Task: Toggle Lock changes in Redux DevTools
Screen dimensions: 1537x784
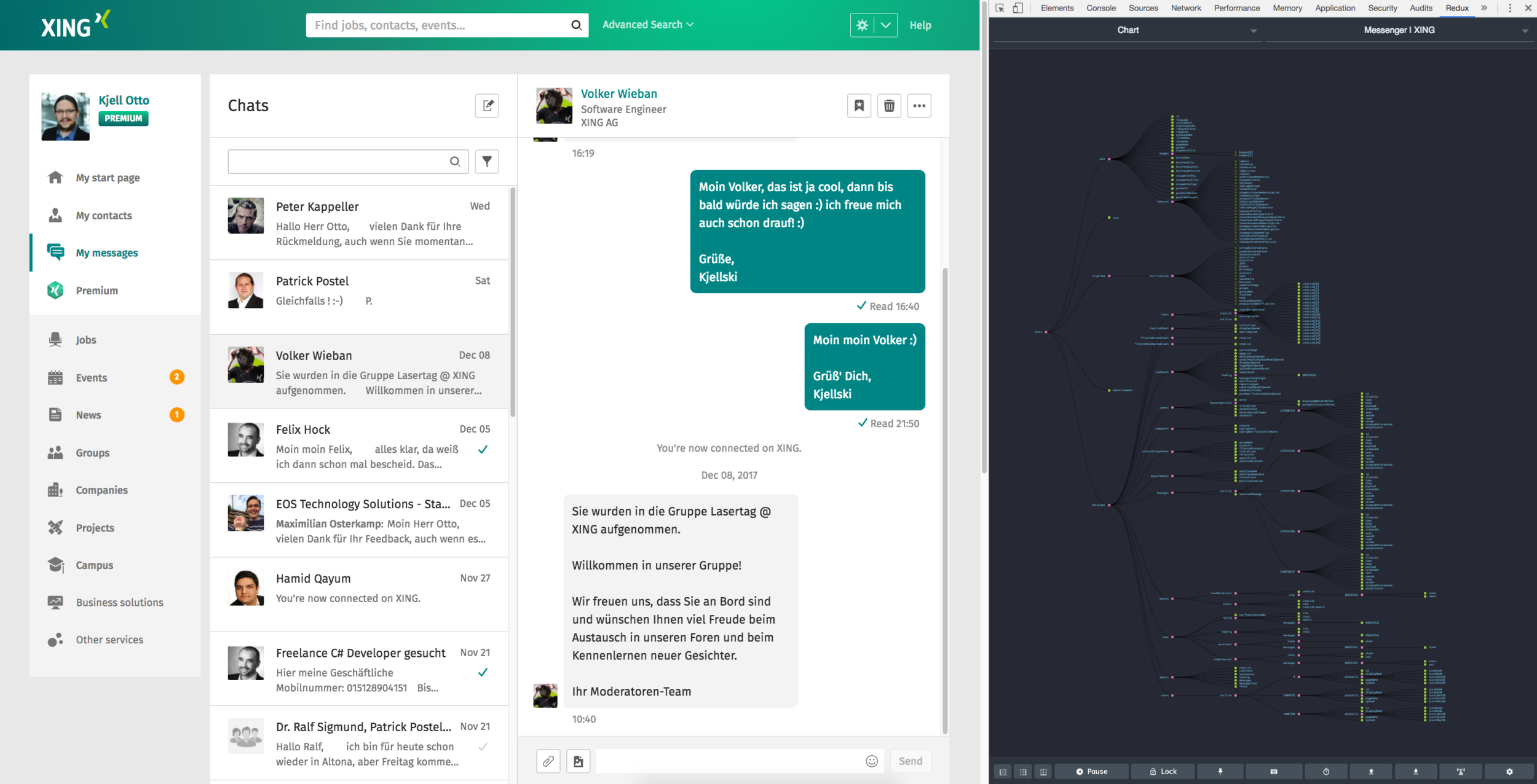Action: (1163, 772)
